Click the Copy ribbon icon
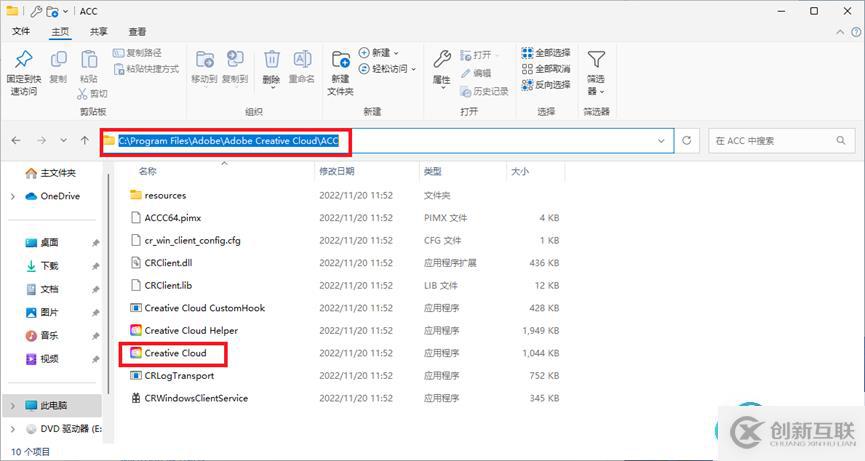This screenshot has width=865, height=461. [x=58, y=60]
